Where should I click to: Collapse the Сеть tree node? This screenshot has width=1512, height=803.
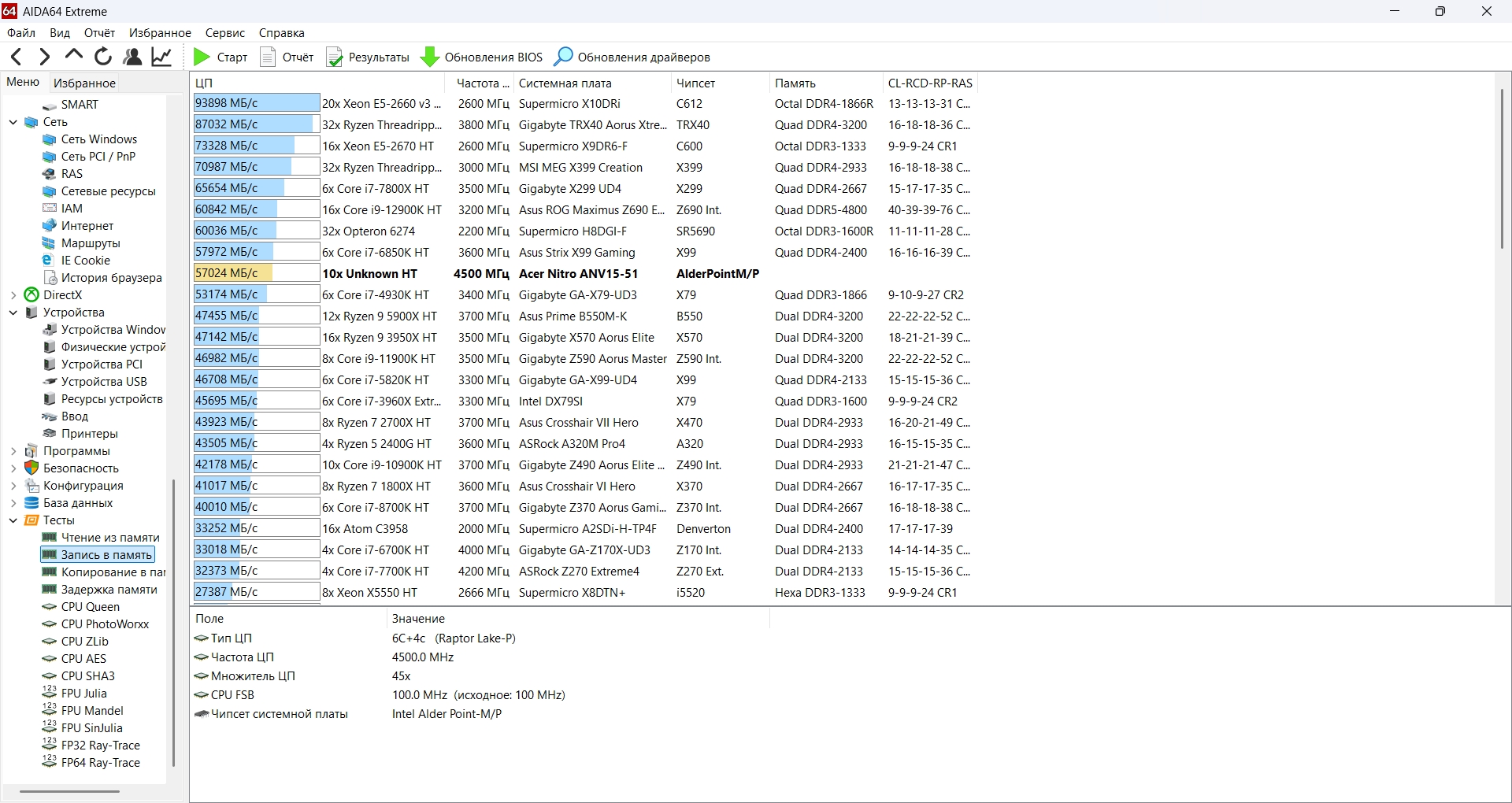coord(13,122)
